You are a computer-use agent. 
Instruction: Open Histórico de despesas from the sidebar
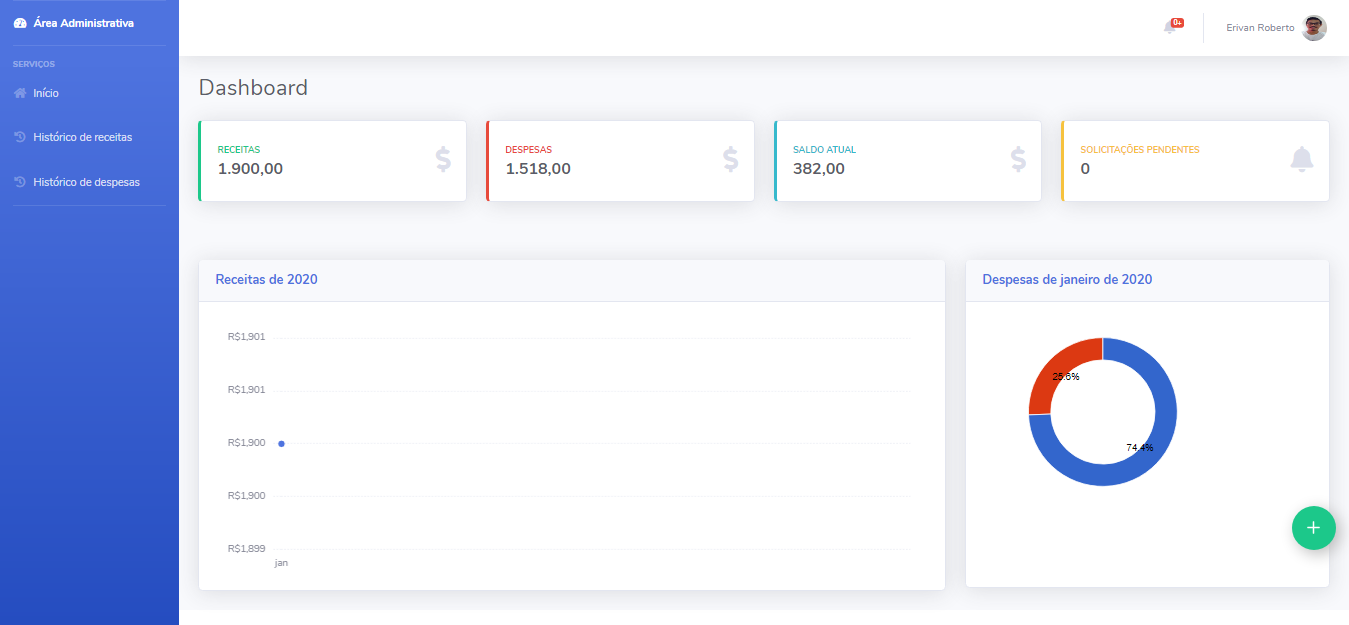[x=86, y=181]
